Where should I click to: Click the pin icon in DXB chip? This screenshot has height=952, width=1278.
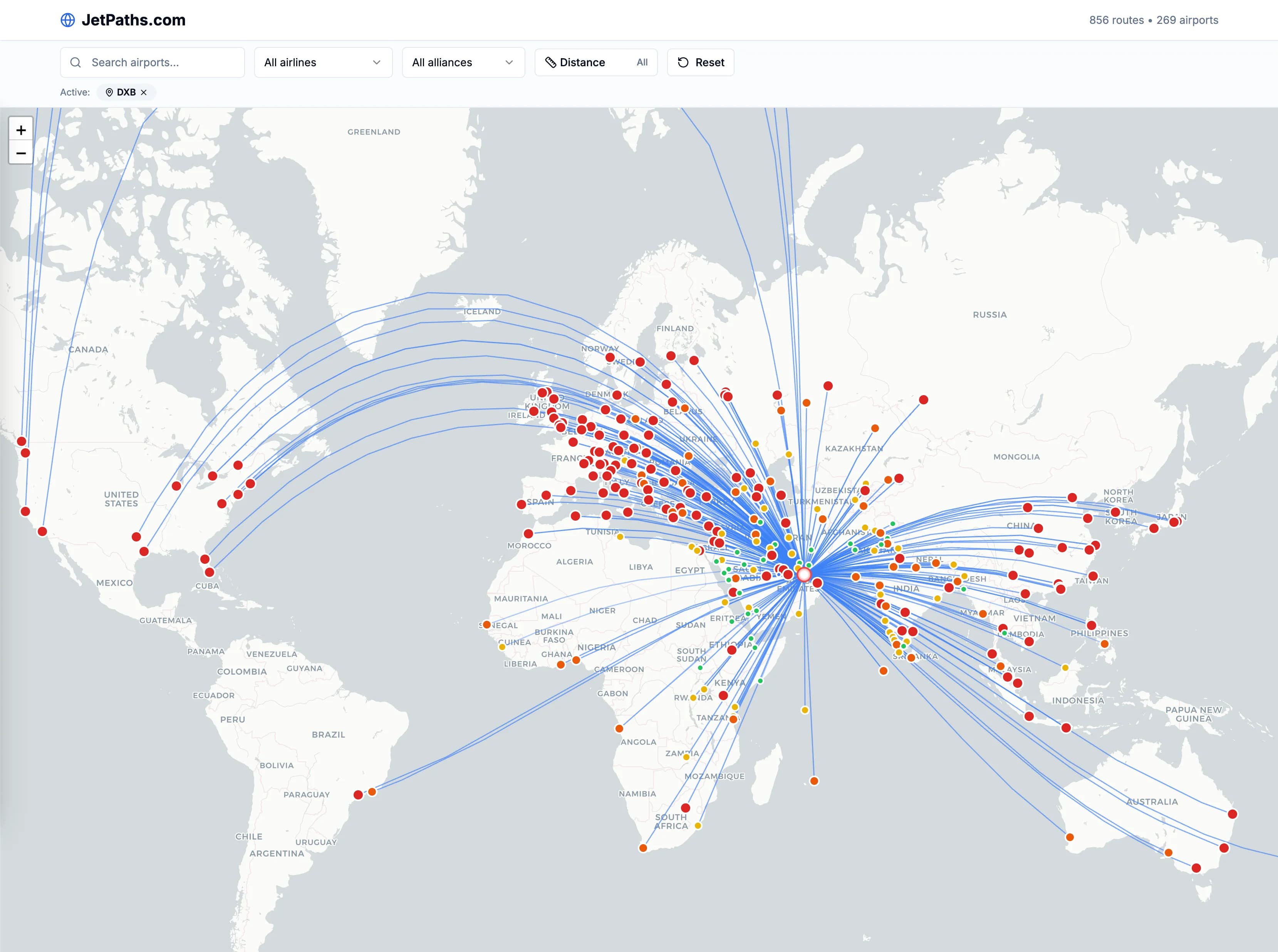(109, 92)
